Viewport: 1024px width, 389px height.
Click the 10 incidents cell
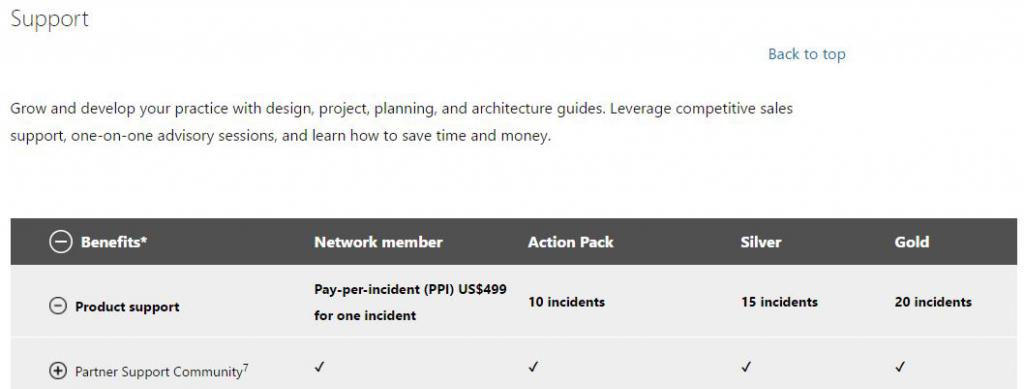566,302
